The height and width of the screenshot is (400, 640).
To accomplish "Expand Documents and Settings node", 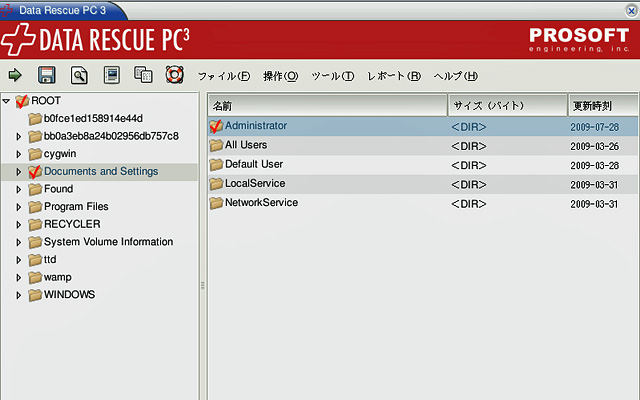I will click(18, 172).
